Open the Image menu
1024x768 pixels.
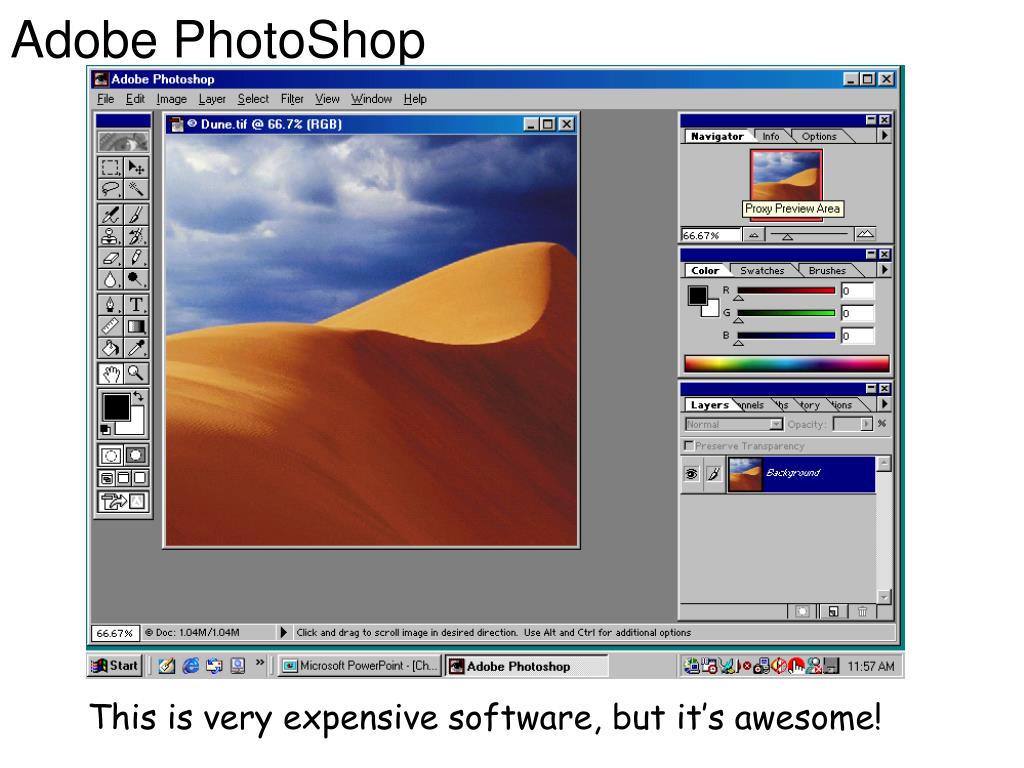[171, 99]
